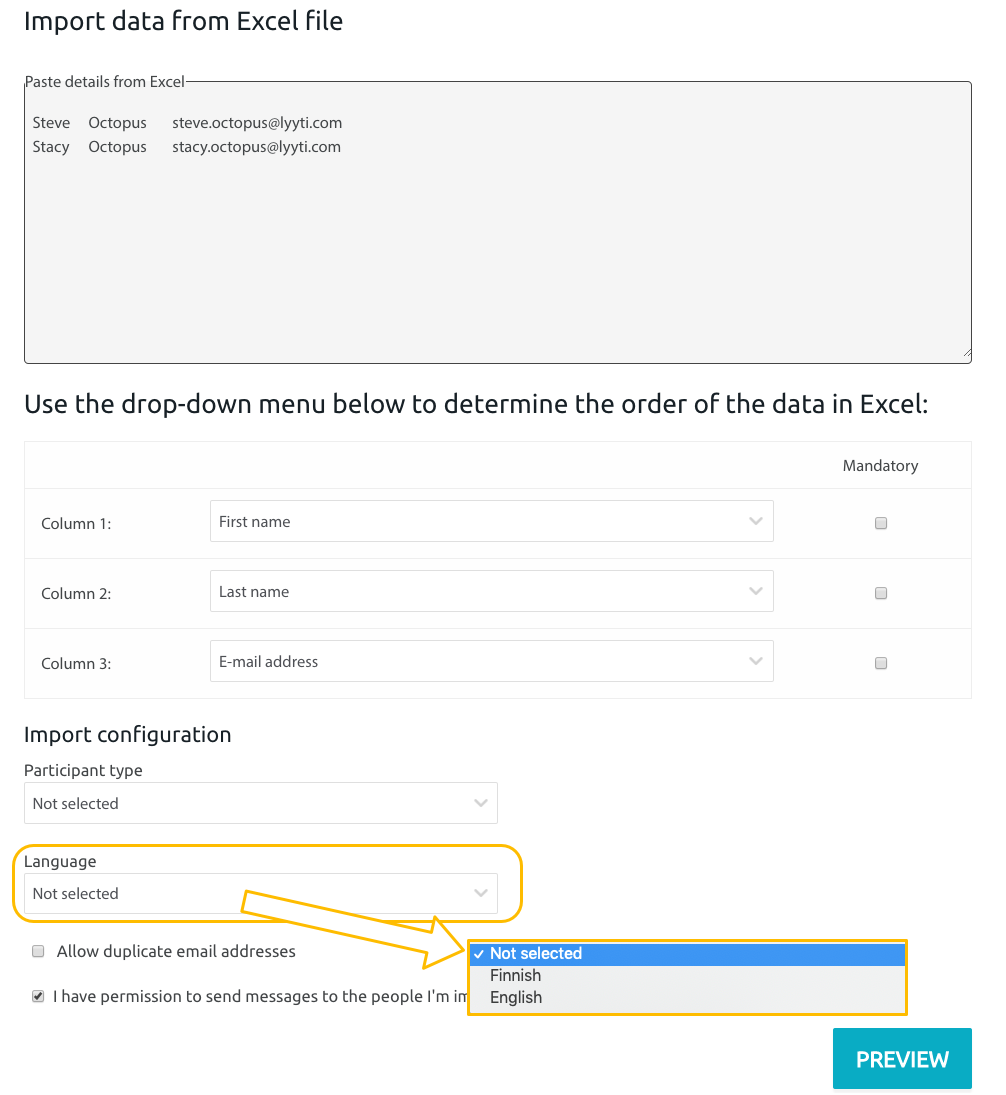1006x1095 pixels.
Task: Tick Mandatory checkbox for Column 2
Action: click(881, 593)
